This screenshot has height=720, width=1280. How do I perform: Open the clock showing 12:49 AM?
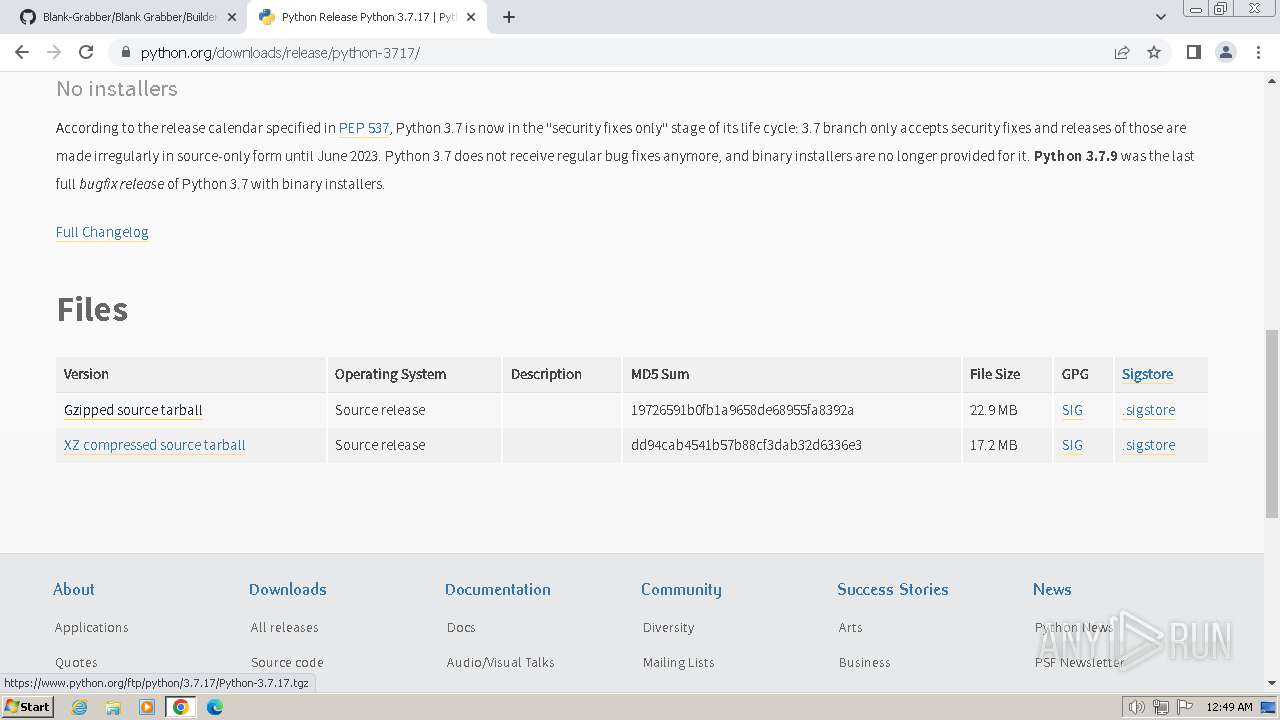[x=1229, y=707]
